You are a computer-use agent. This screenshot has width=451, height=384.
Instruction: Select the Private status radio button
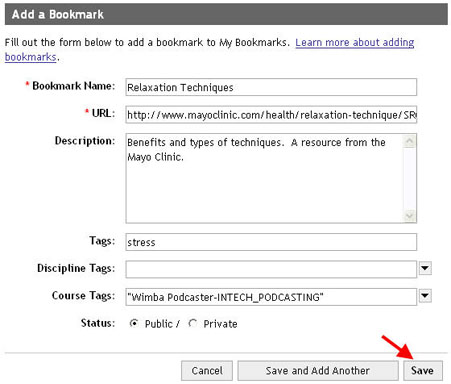coord(193,323)
